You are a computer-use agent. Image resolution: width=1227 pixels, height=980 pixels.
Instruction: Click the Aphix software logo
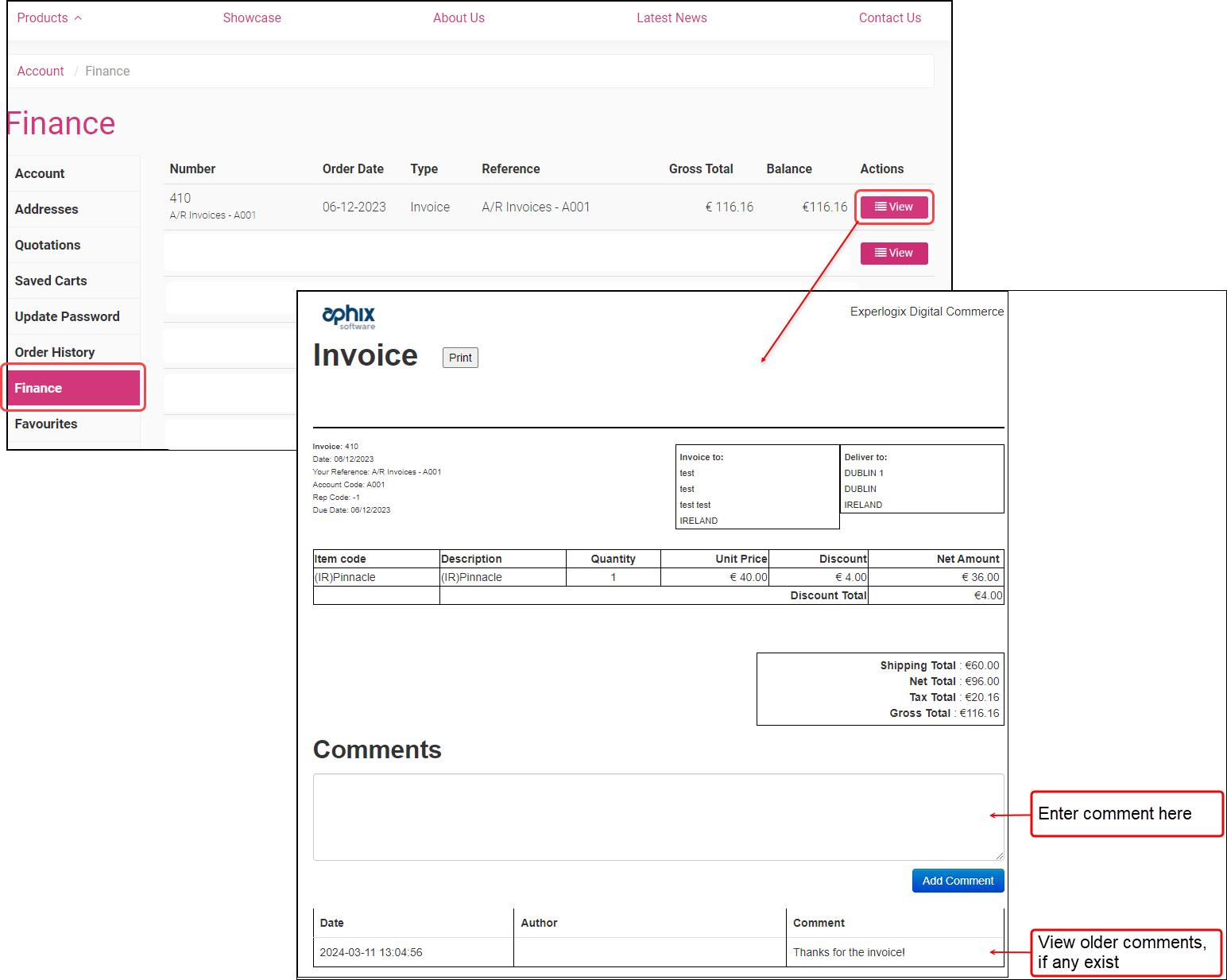348,316
